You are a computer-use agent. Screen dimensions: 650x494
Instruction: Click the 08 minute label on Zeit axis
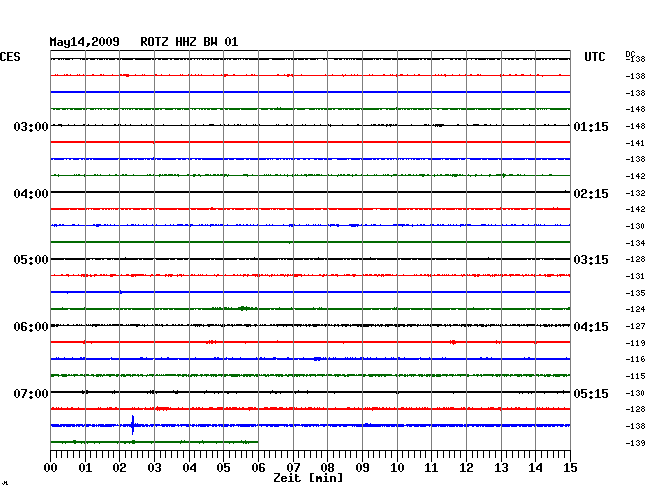click(x=327, y=467)
